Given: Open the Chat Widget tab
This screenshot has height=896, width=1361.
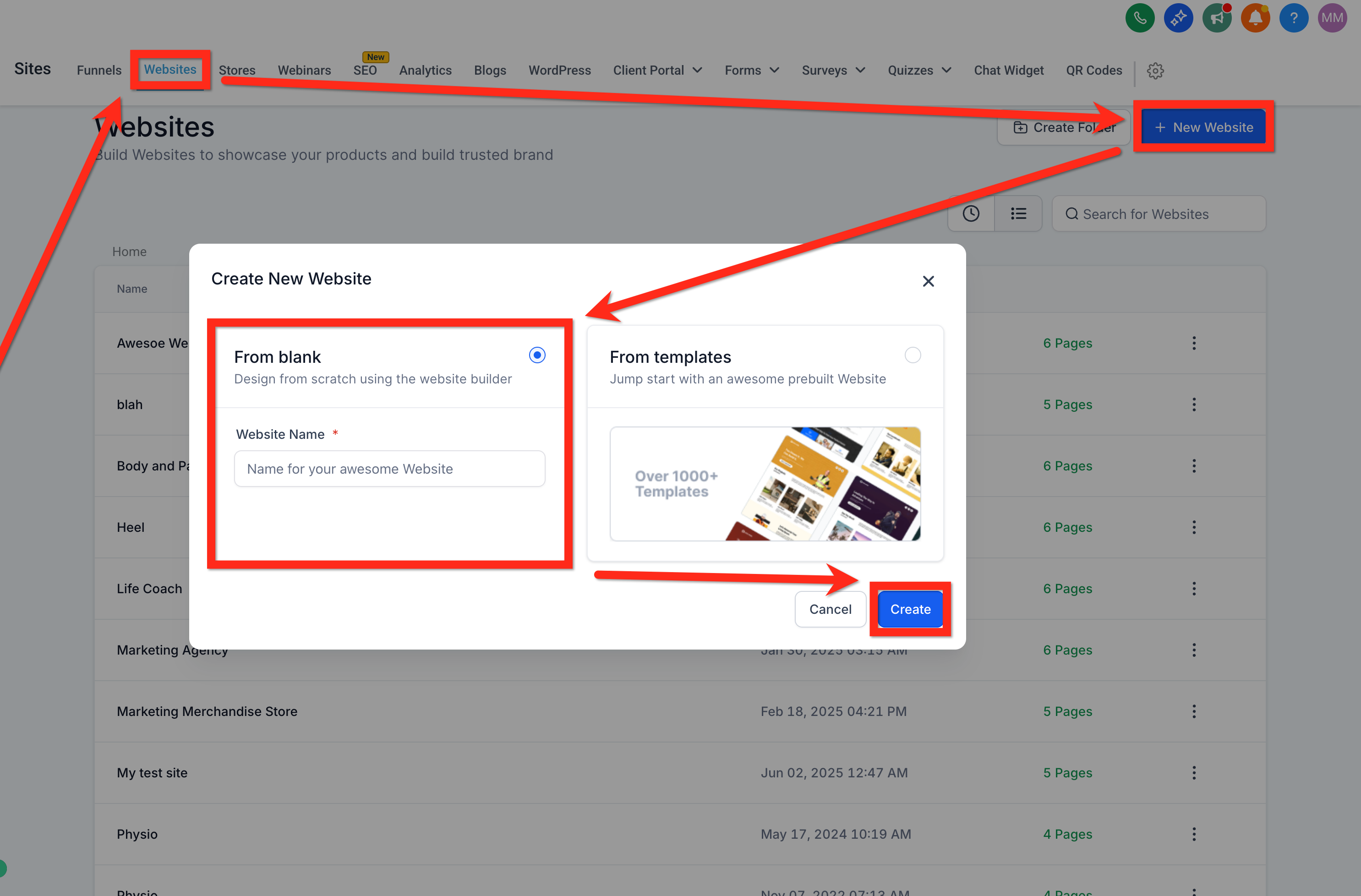Looking at the screenshot, I should [x=1009, y=71].
